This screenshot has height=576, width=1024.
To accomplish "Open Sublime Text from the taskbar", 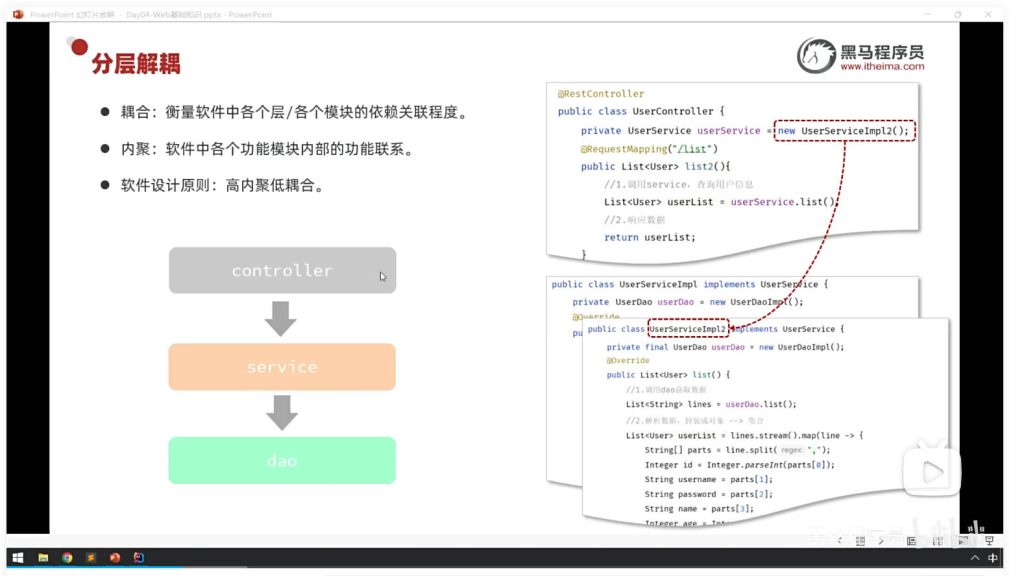I will (x=91, y=557).
